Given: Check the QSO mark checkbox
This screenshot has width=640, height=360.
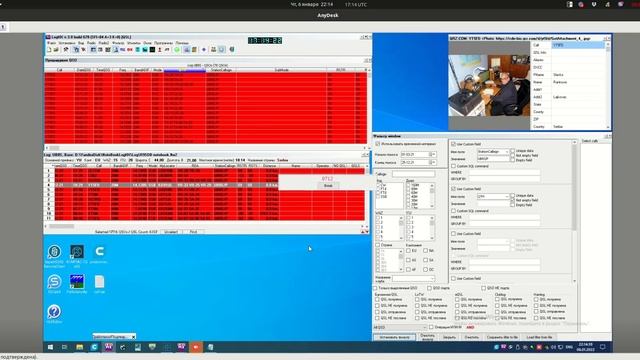Looking at the screenshot, I should click(x=429, y=288).
